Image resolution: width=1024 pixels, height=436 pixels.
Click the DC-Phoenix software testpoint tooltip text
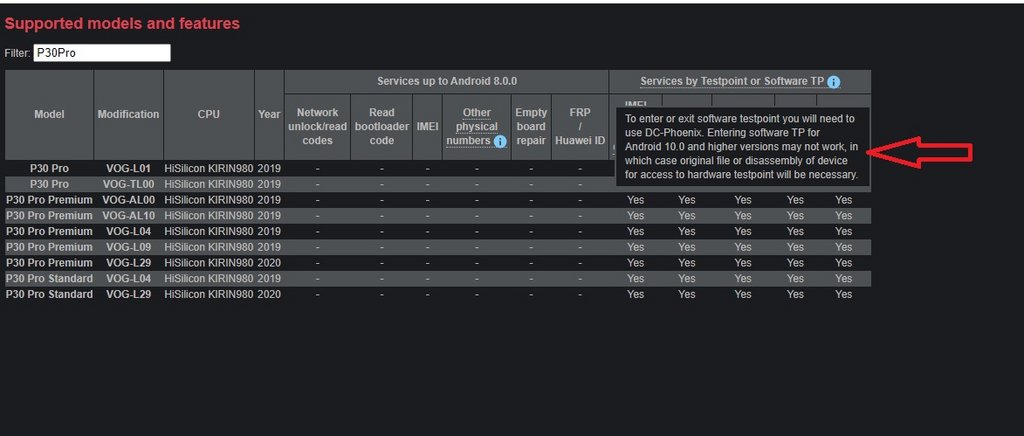coord(743,147)
